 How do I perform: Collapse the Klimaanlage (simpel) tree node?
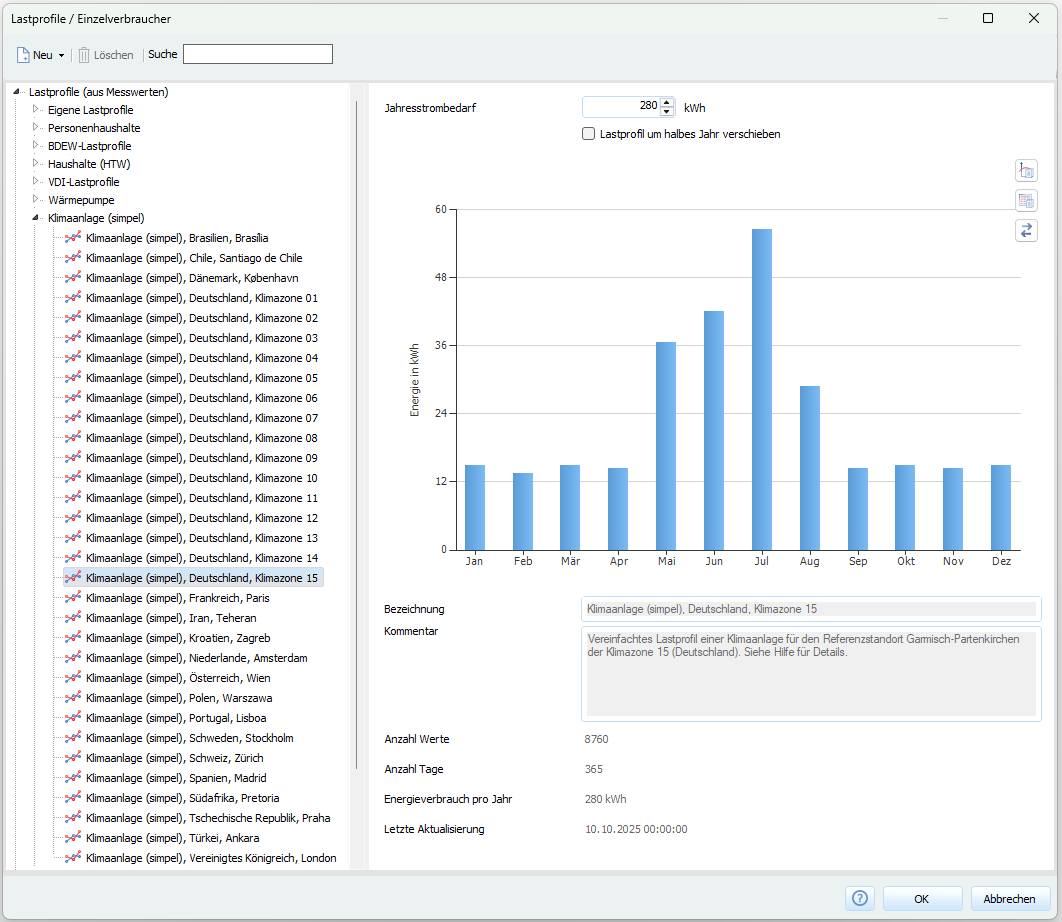[36, 218]
